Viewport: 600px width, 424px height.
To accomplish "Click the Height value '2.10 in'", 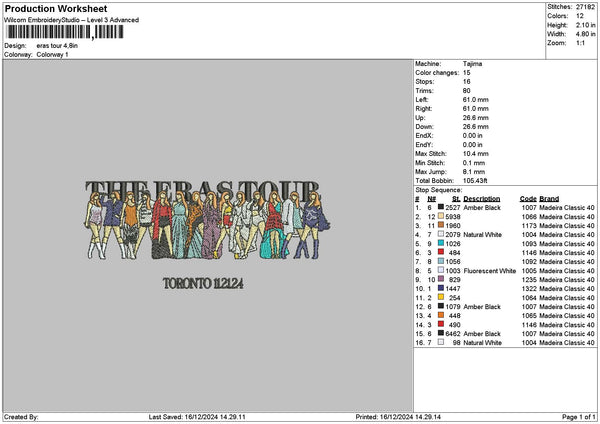I will coord(585,25).
